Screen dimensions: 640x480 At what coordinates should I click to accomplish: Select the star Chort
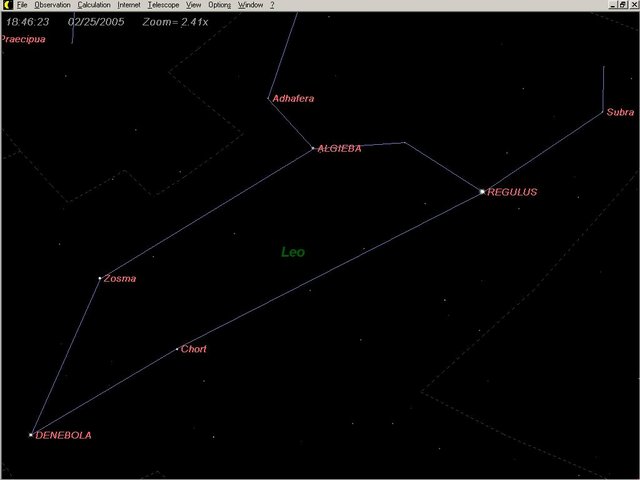[x=177, y=349]
